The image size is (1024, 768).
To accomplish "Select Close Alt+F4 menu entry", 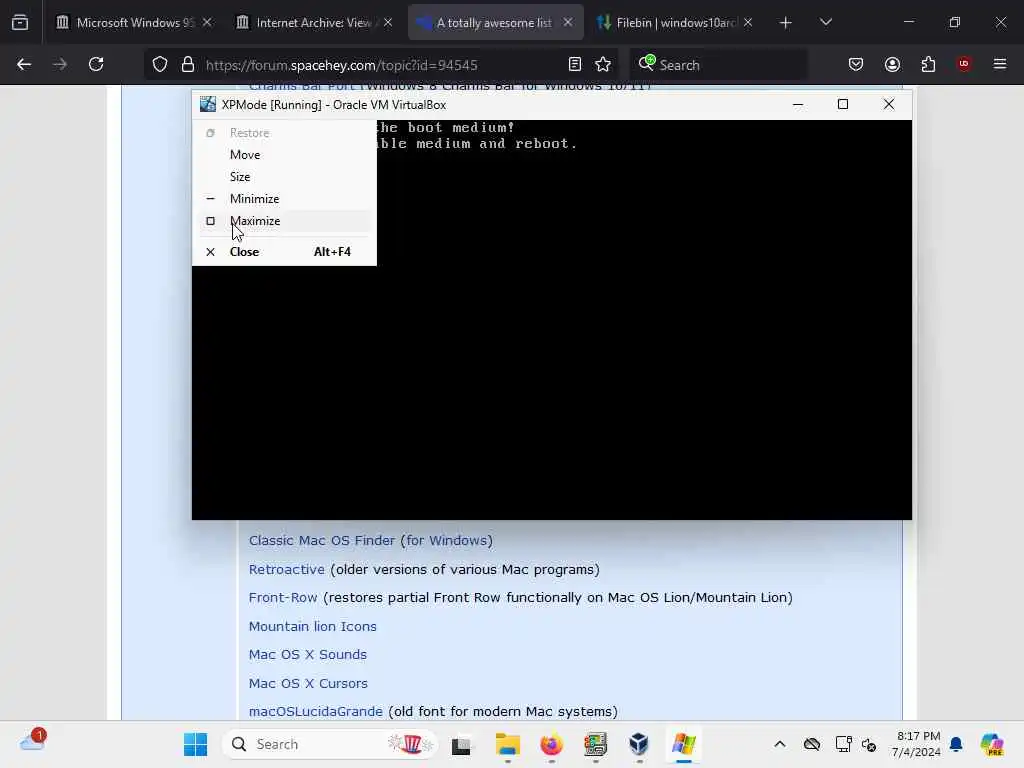I will pyautogui.click(x=284, y=251).
